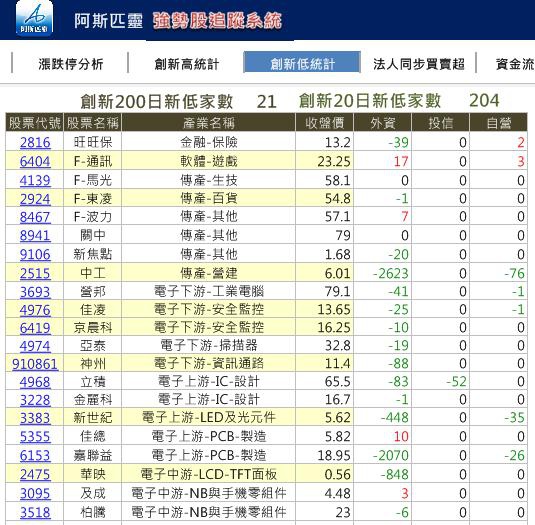Viewport: 535px width, 525px height.
Task: Click stock name 京晨科
Action: (93, 328)
